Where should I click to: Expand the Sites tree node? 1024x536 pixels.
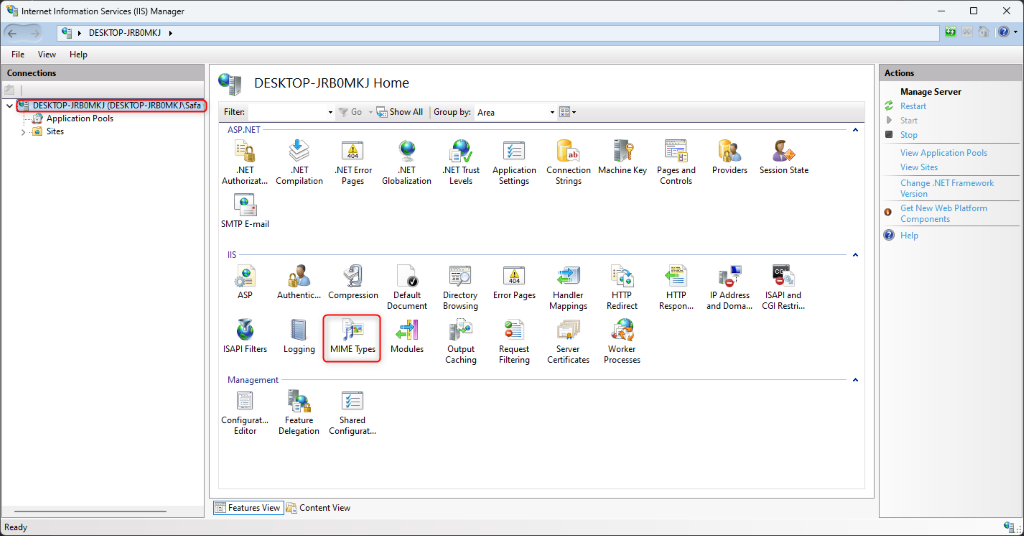[23, 132]
